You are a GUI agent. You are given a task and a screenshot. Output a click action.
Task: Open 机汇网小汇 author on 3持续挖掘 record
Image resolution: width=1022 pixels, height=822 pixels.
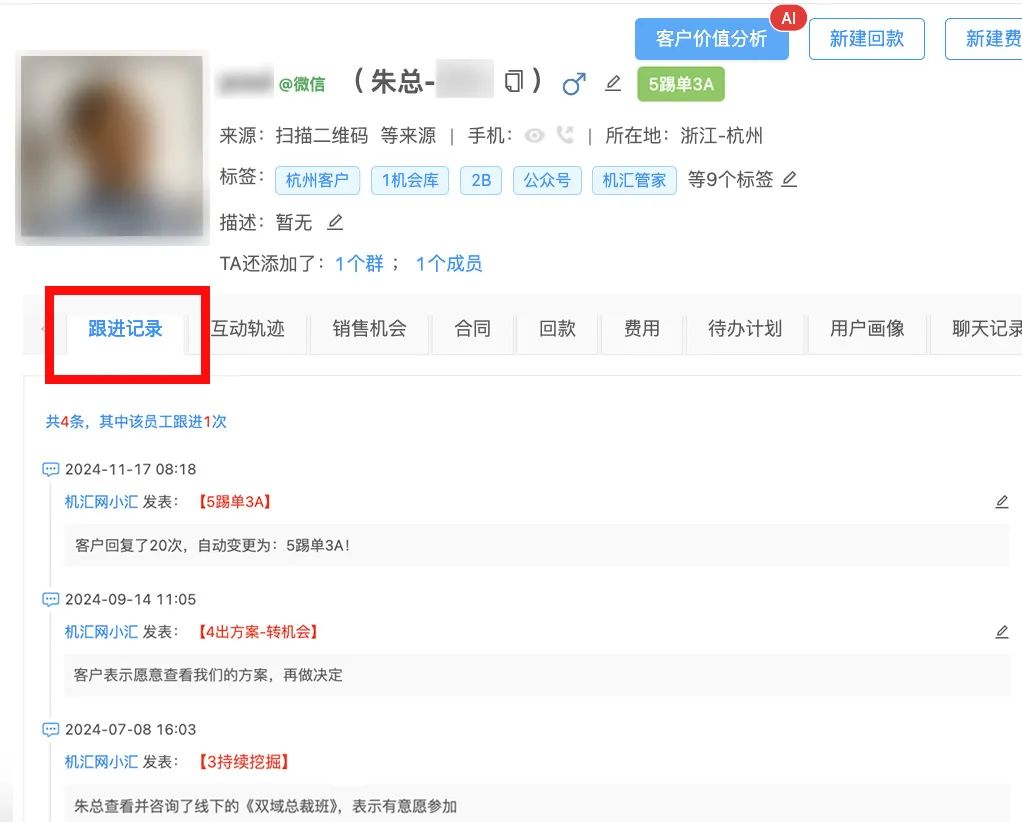click(101, 762)
